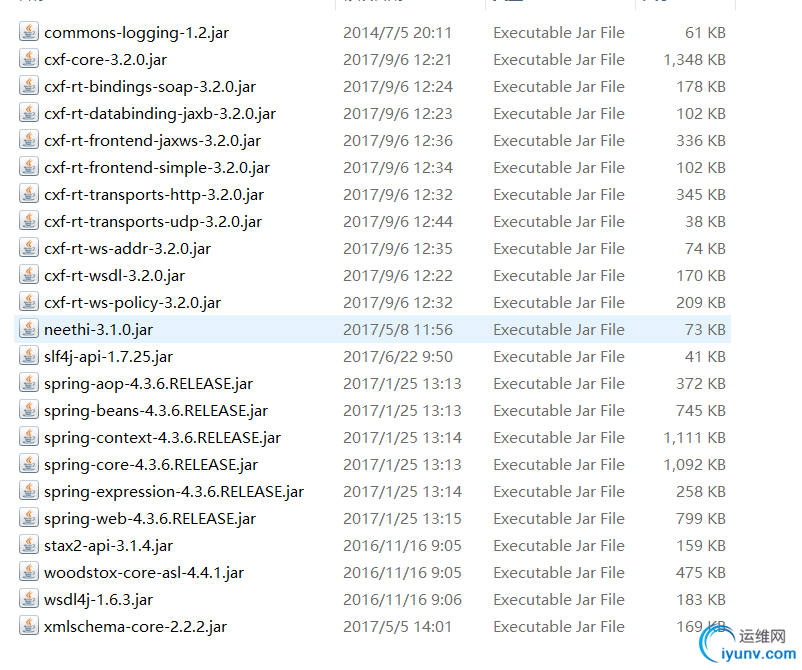Image resolution: width=802 pixels, height=670 pixels.
Task: Select the name cxf-rt-transports-http-3.2.0.jar
Action: click(154, 195)
